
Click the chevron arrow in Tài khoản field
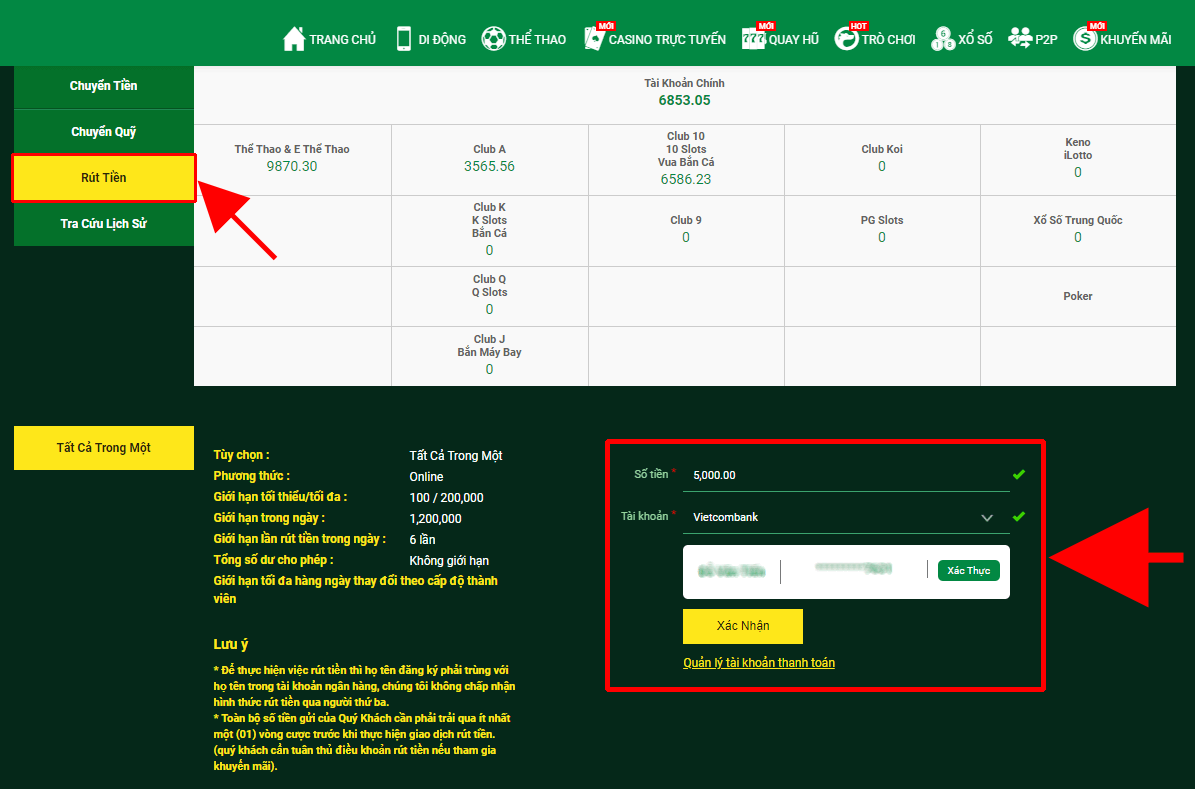pos(987,518)
